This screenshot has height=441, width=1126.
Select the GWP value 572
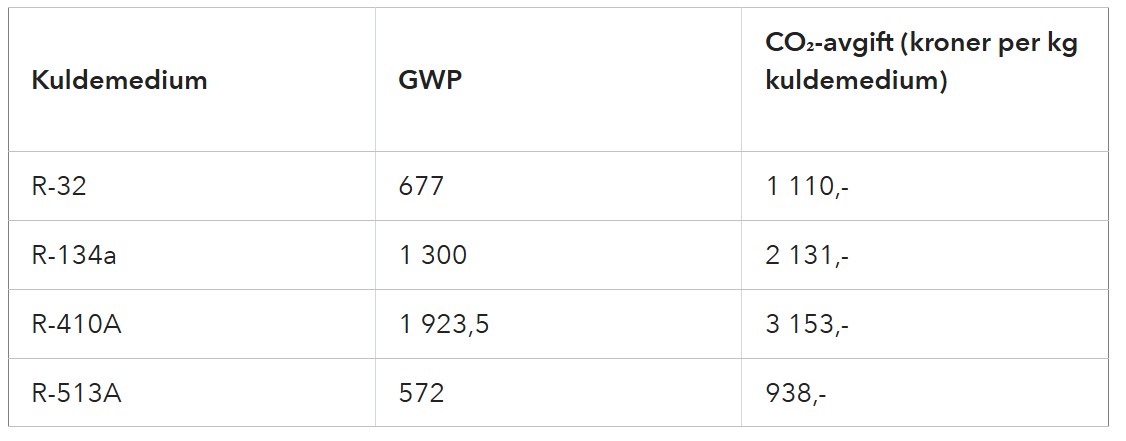click(421, 393)
